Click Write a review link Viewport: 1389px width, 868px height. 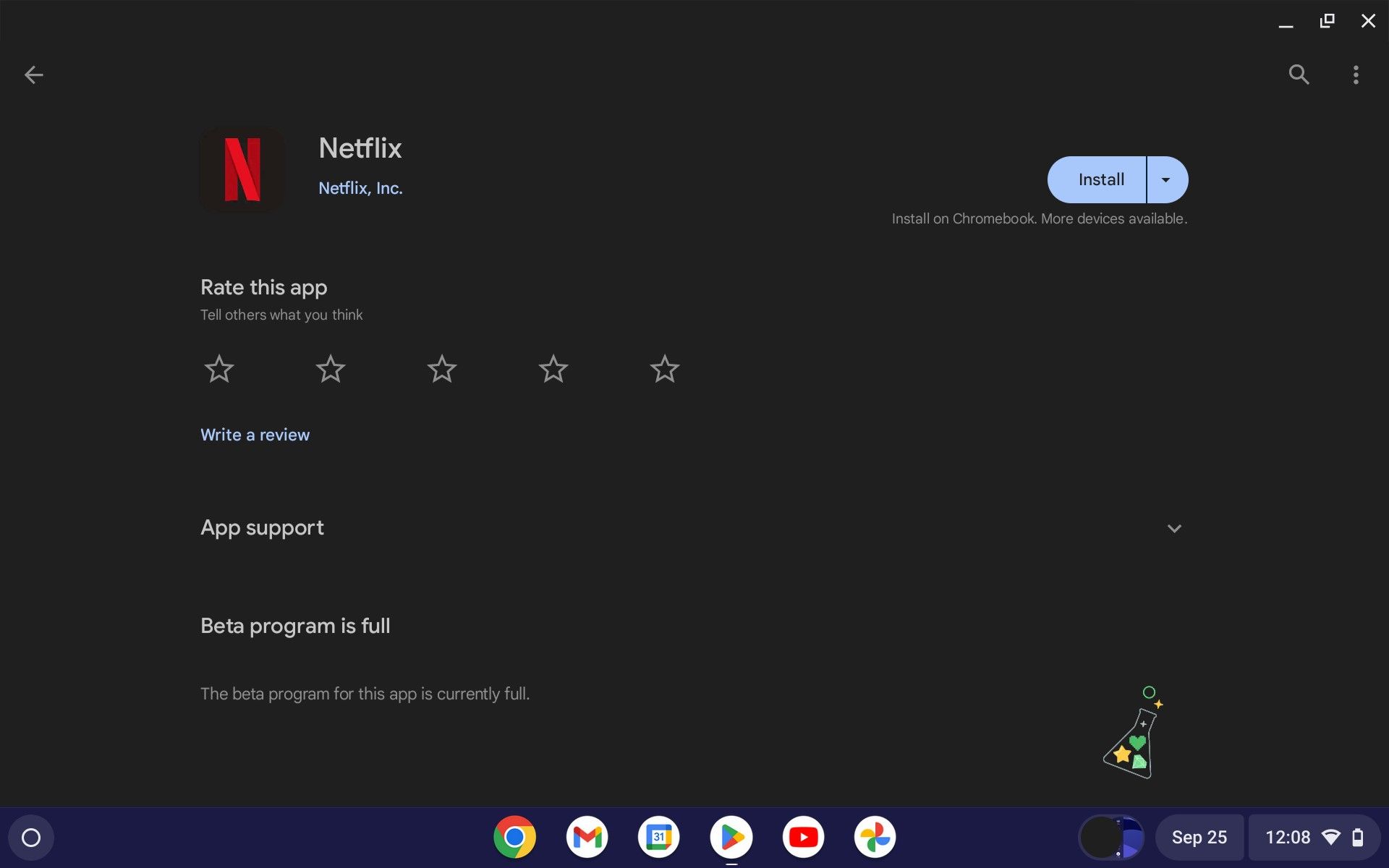click(255, 435)
